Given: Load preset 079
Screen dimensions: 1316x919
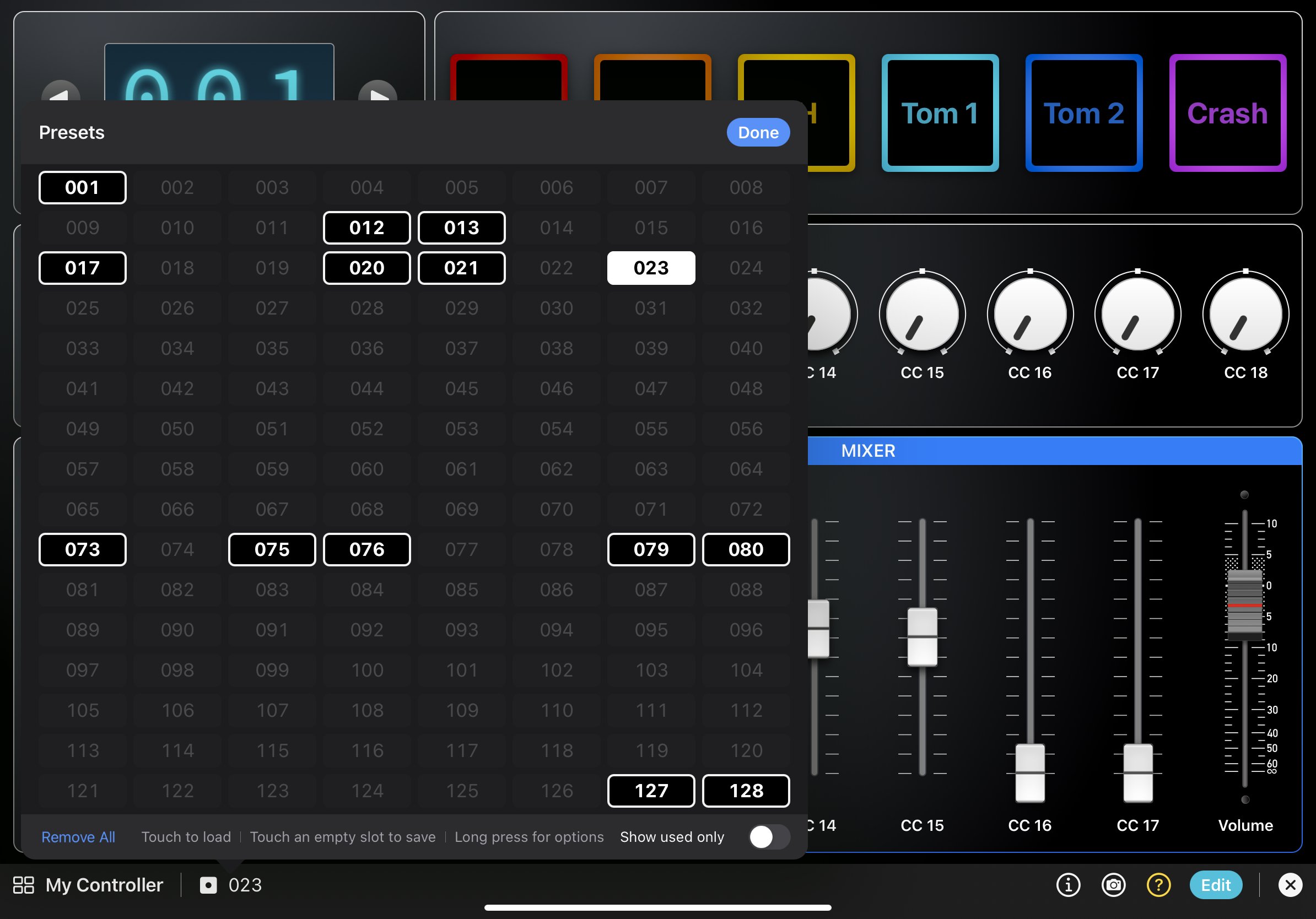Looking at the screenshot, I should (651, 549).
